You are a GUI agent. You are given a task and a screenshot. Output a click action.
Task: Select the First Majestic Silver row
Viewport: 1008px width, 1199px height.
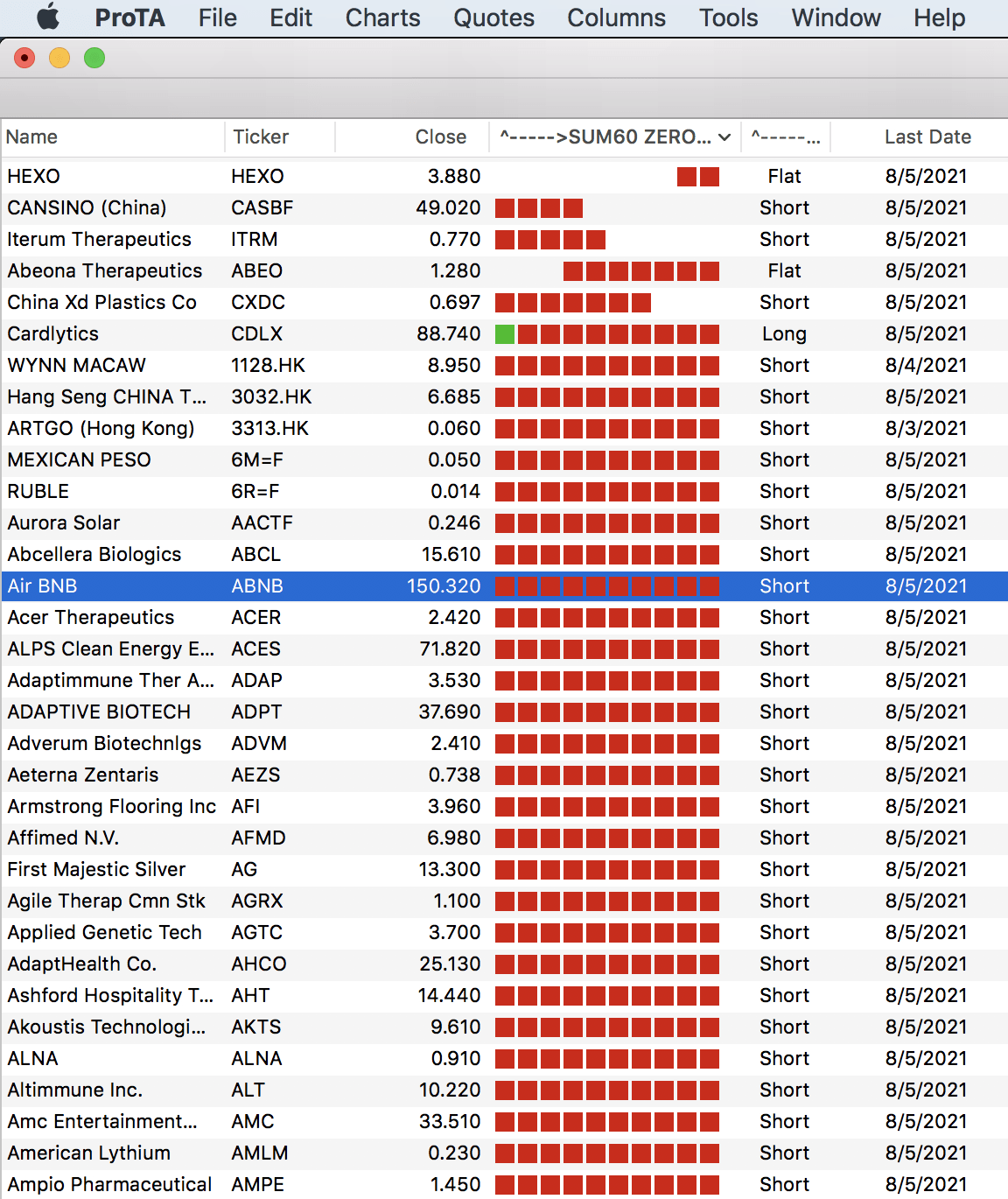click(x=504, y=869)
